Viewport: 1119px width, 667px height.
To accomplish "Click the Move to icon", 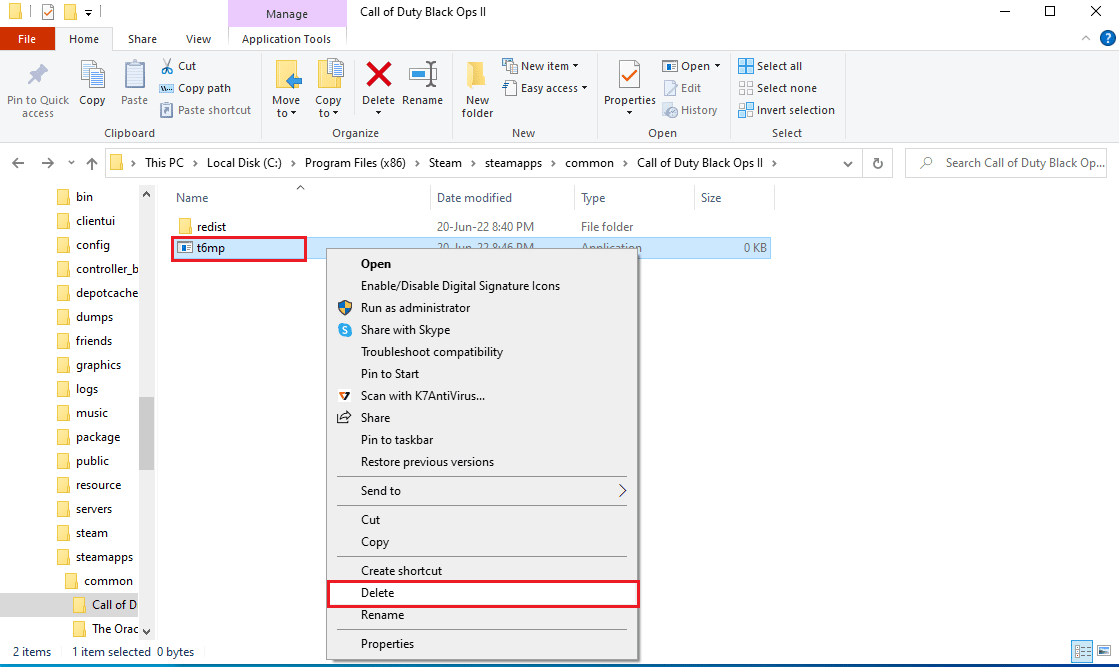I will [x=287, y=75].
